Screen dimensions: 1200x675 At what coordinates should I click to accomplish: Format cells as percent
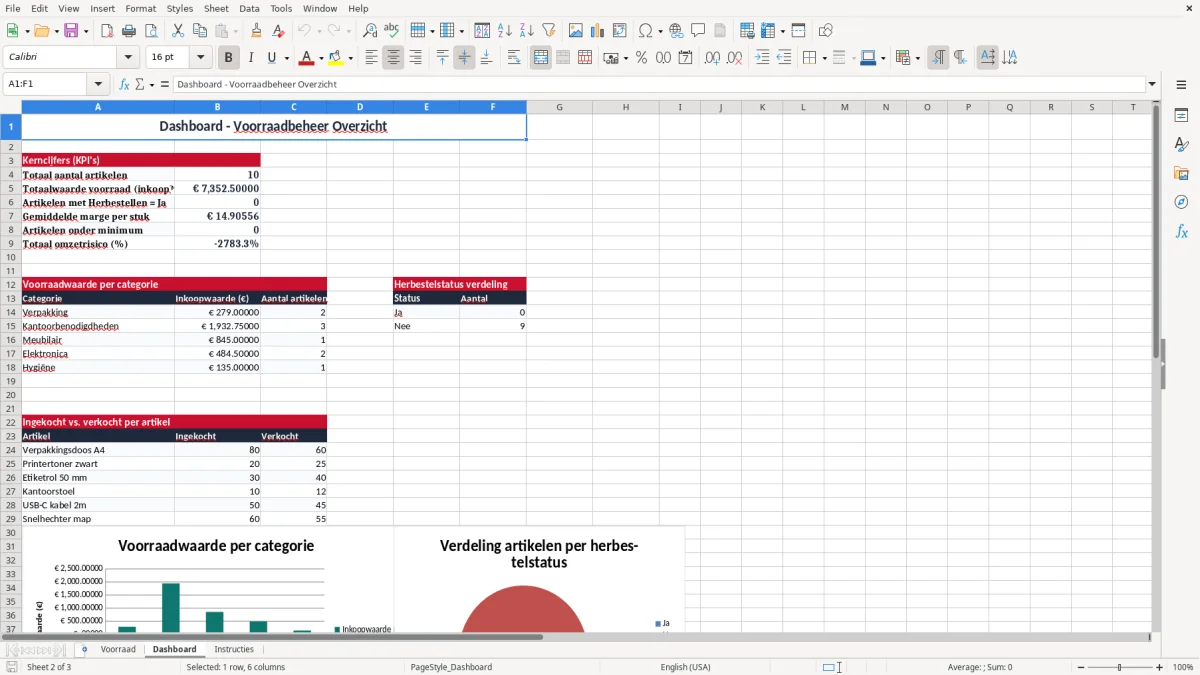[x=641, y=58]
